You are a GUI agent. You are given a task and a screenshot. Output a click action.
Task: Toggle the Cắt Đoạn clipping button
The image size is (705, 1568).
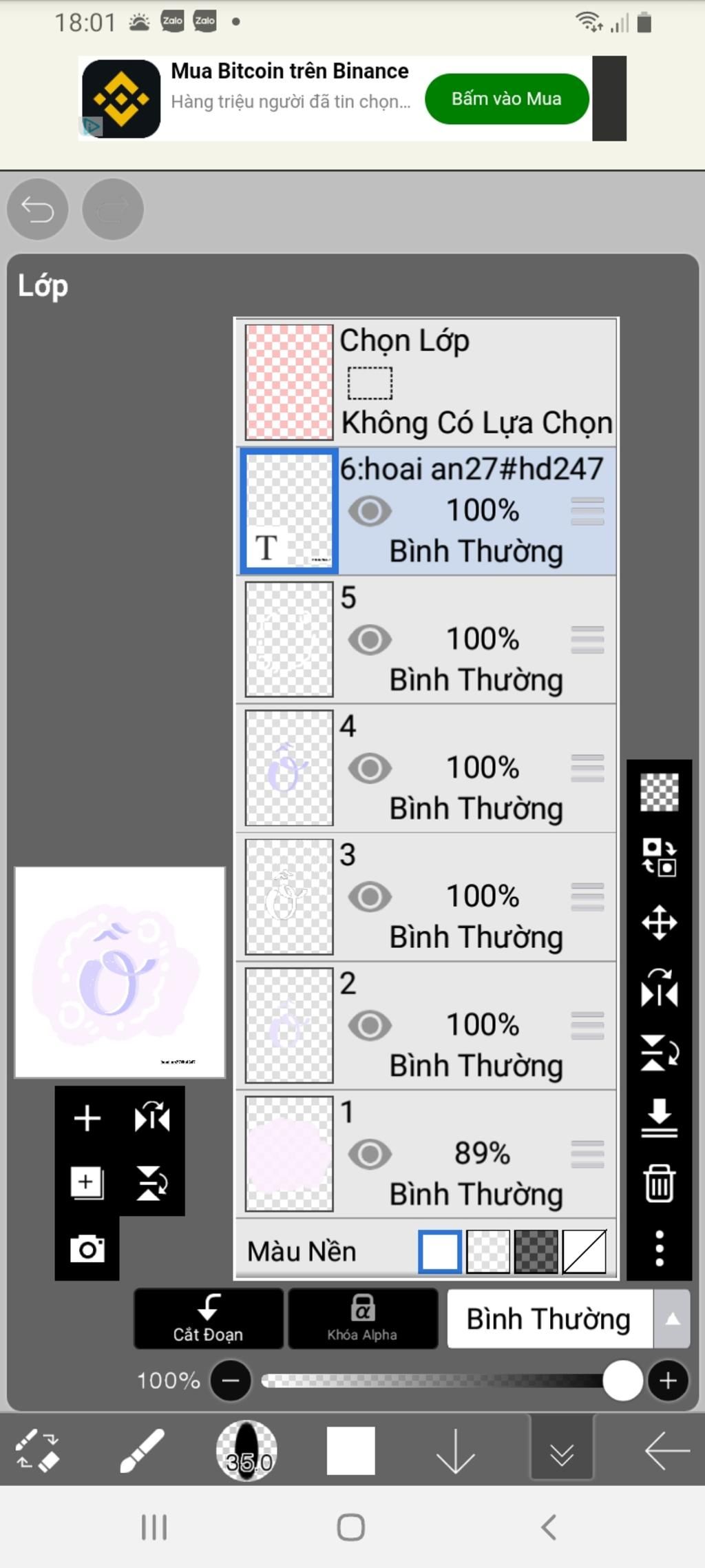click(x=209, y=1319)
